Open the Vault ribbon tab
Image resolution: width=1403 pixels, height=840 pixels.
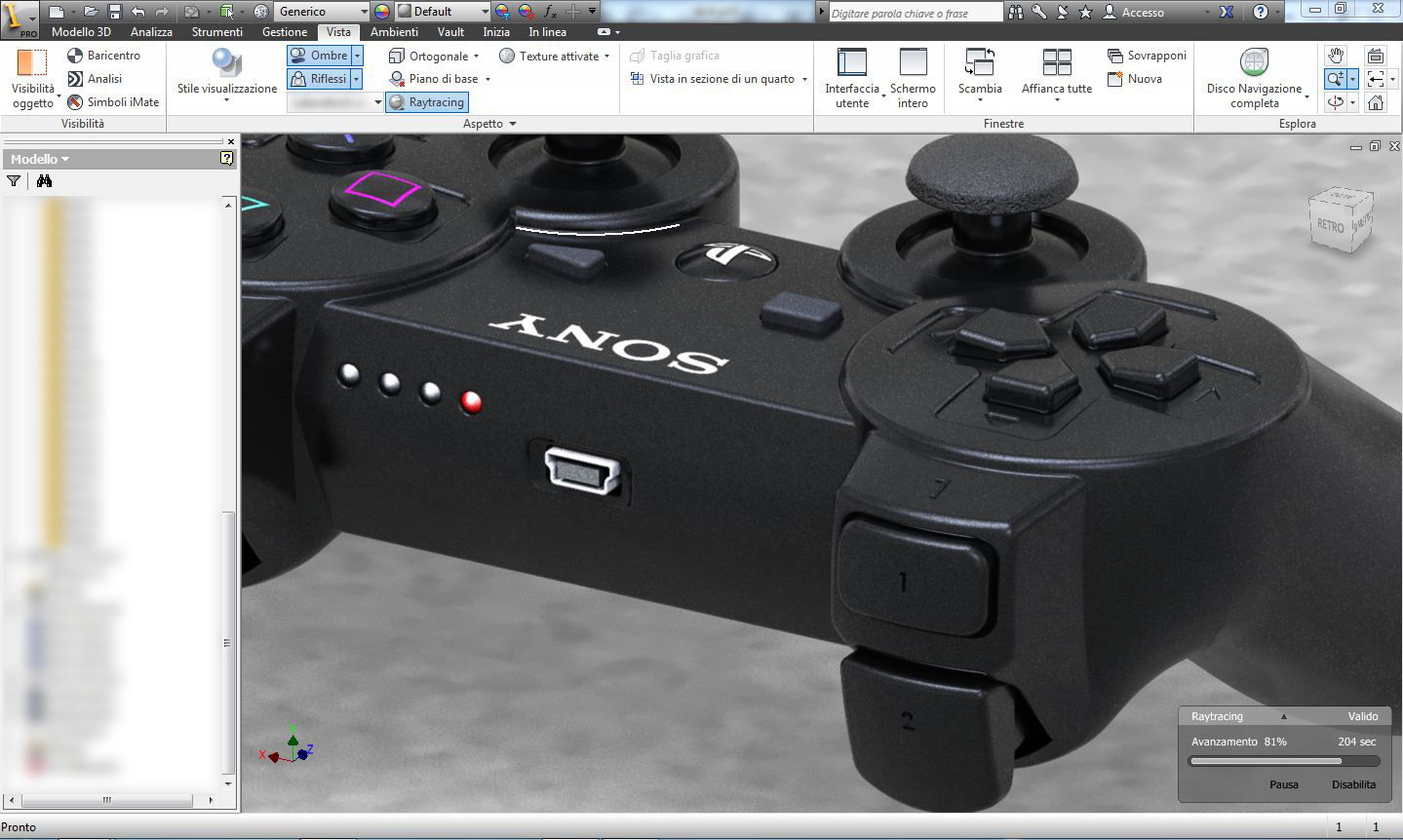(x=450, y=32)
